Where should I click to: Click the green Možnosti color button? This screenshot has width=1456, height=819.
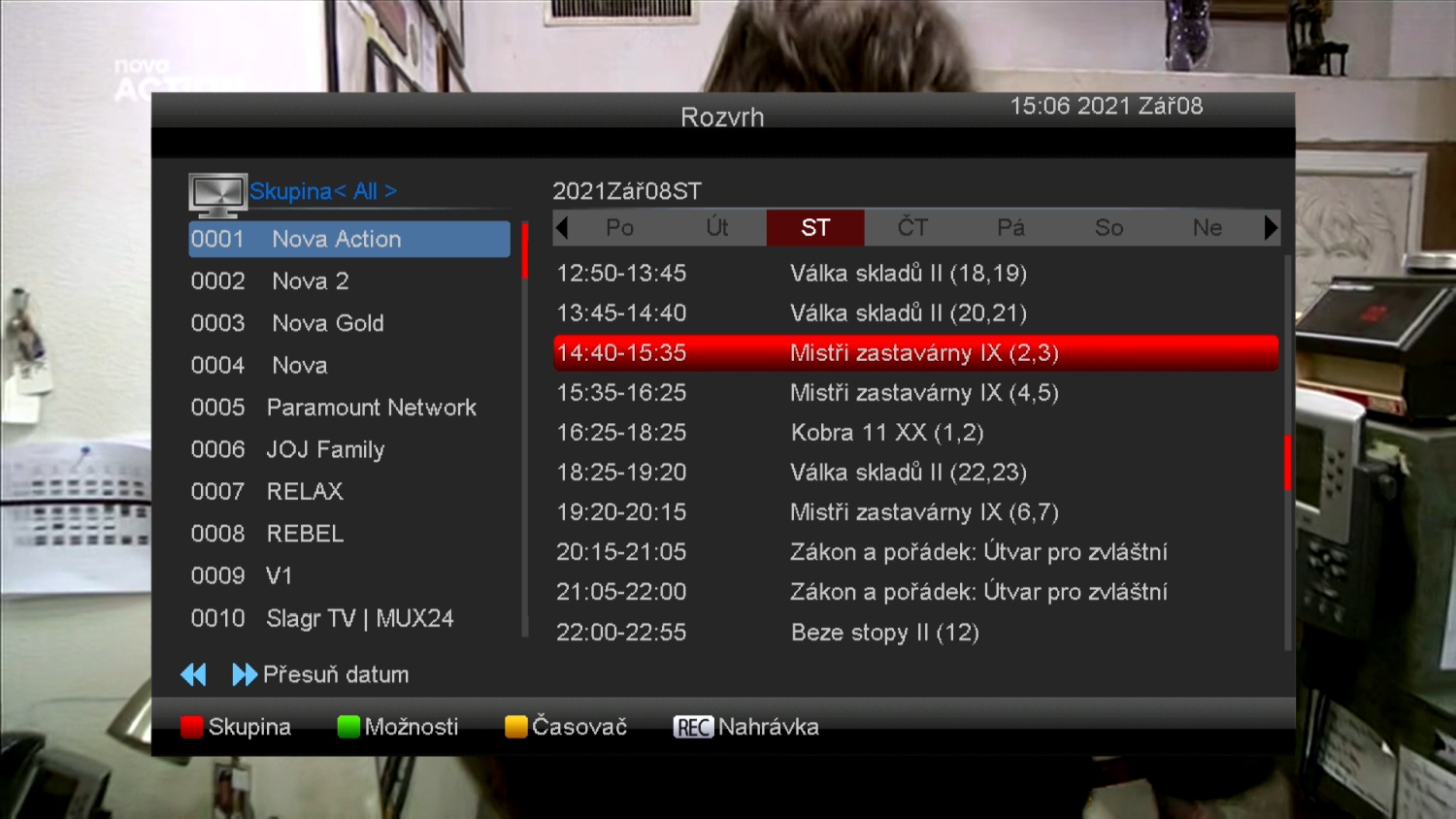click(x=348, y=727)
